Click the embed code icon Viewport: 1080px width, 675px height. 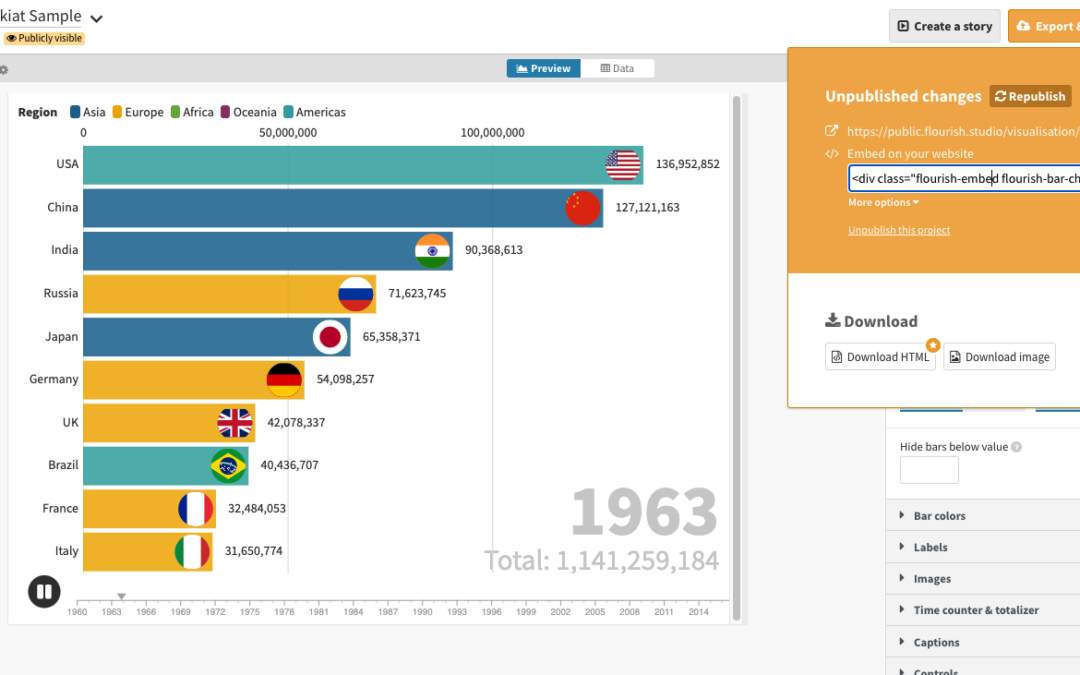[831, 154]
